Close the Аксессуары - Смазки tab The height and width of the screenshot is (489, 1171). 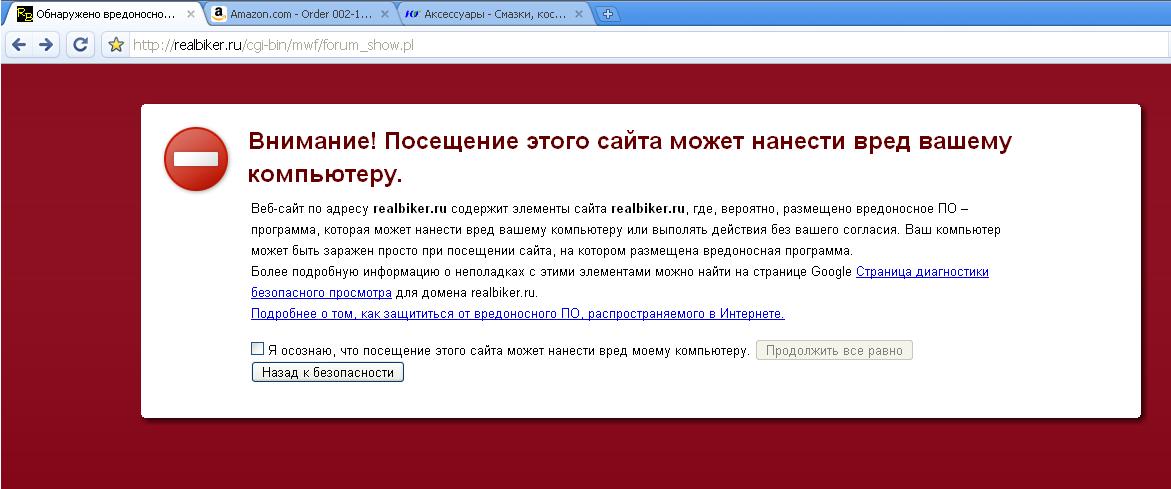point(578,14)
